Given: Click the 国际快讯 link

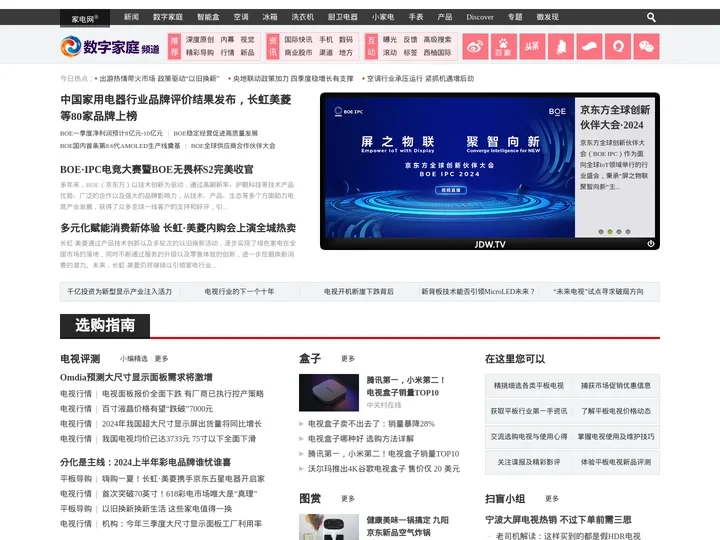Looking at the screenshot, I should [x=298, y=40].
